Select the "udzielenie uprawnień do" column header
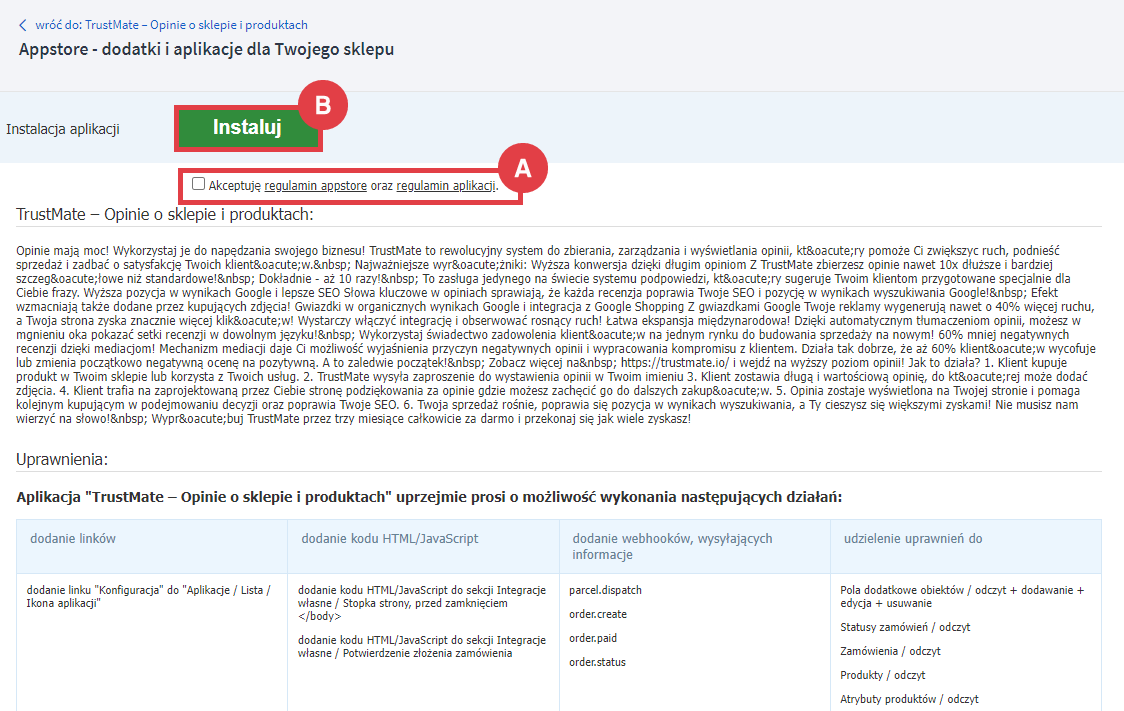Viewport: 1124px width, 711px height. click(912, 539)
